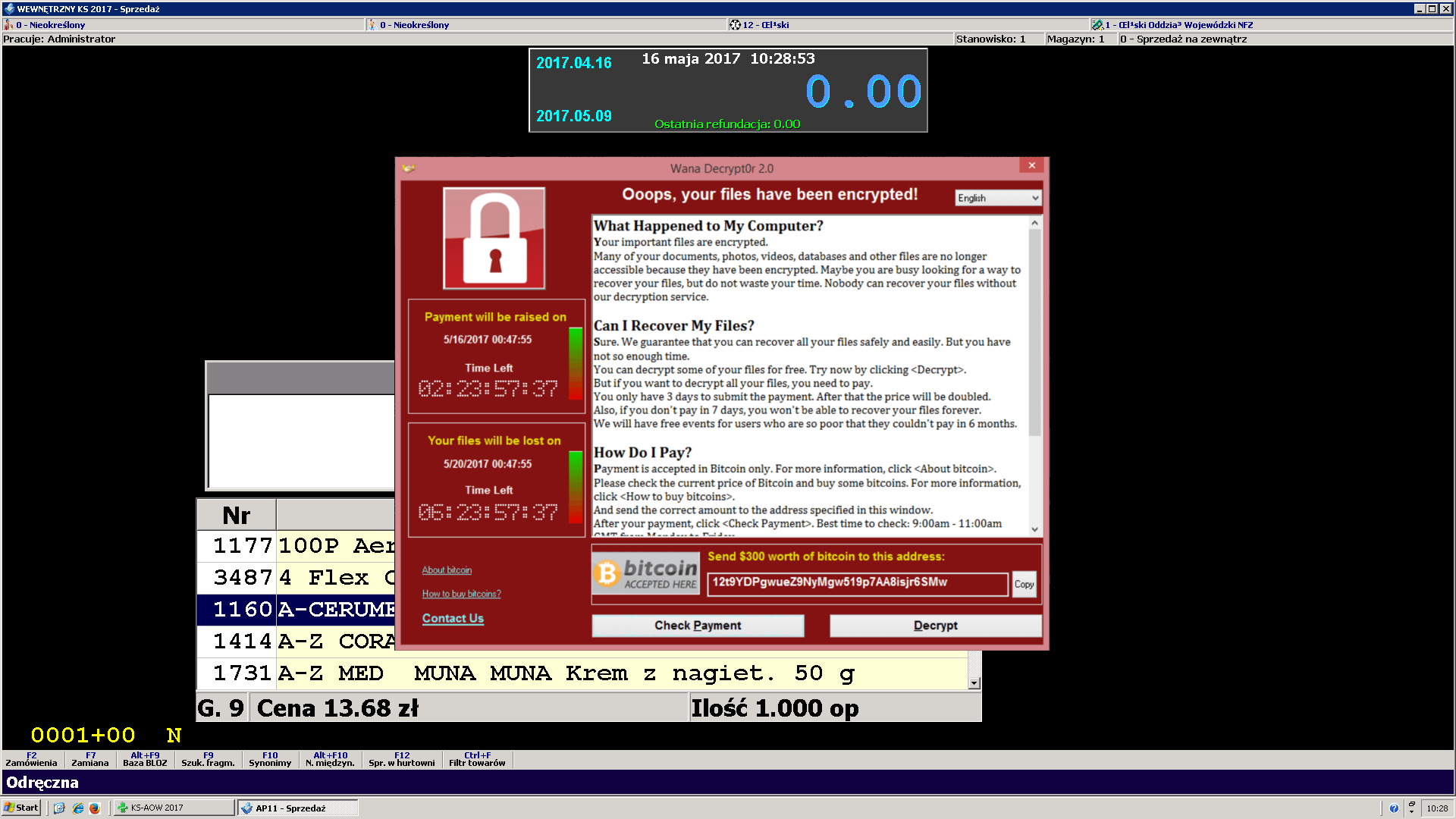Select Alt+F9 Baza BLOZ function

(x=145, y=760)
